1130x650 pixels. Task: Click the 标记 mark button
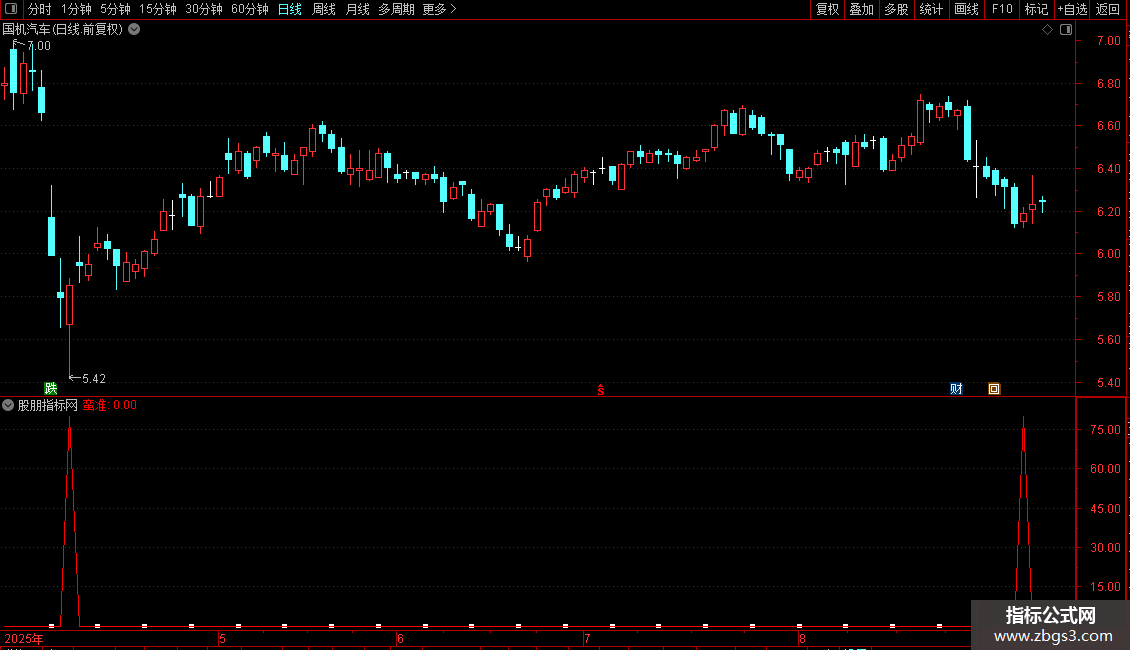click(1036, 9)
